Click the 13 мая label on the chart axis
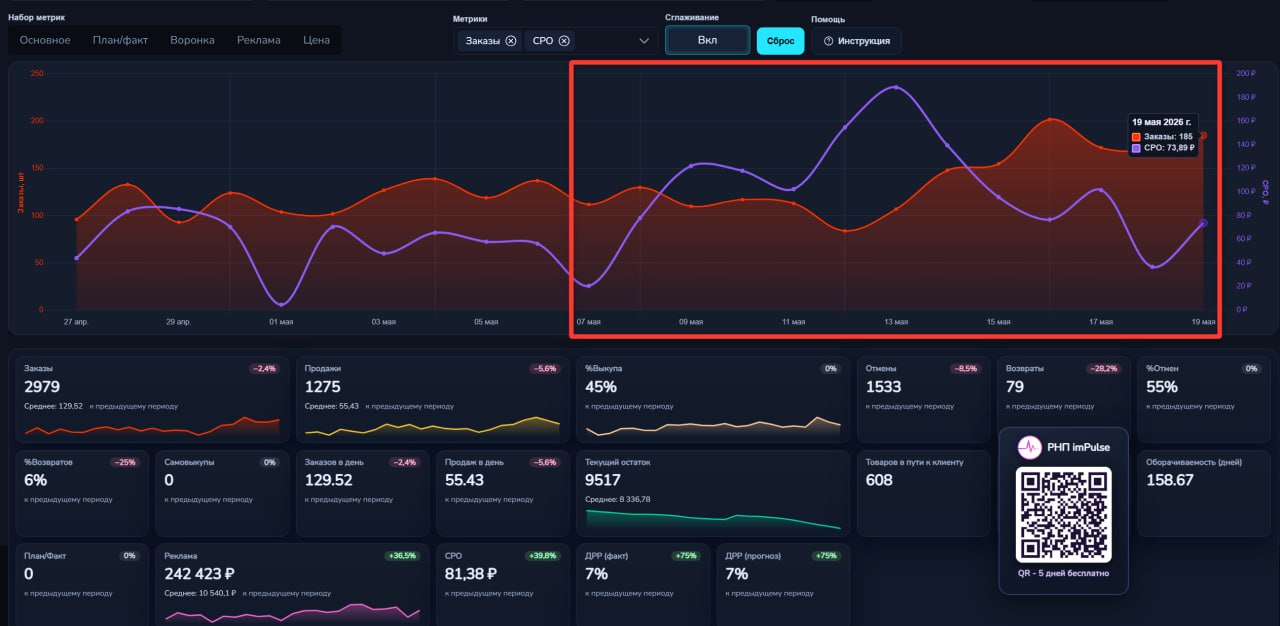Screen dimensions: 1280x626 896,322
